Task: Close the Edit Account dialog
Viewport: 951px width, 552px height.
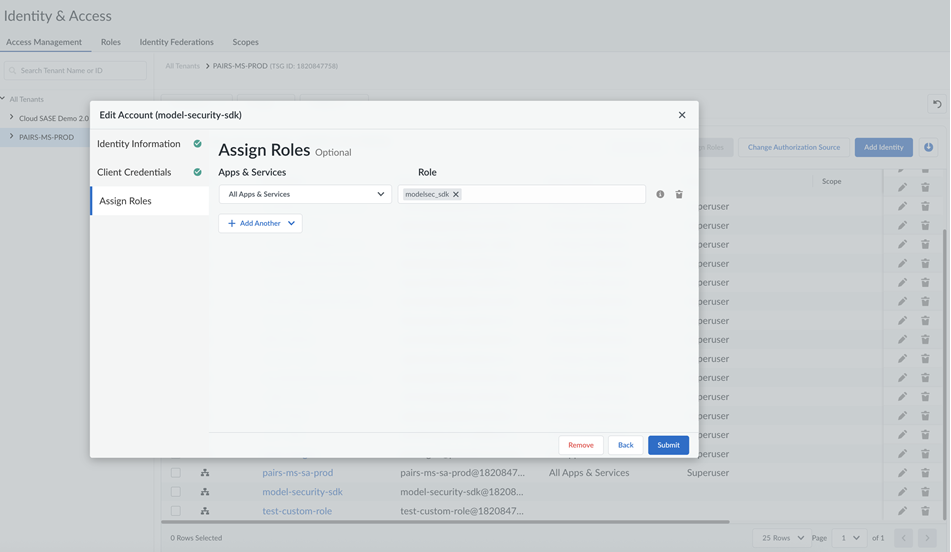Action: click(682, 115)
